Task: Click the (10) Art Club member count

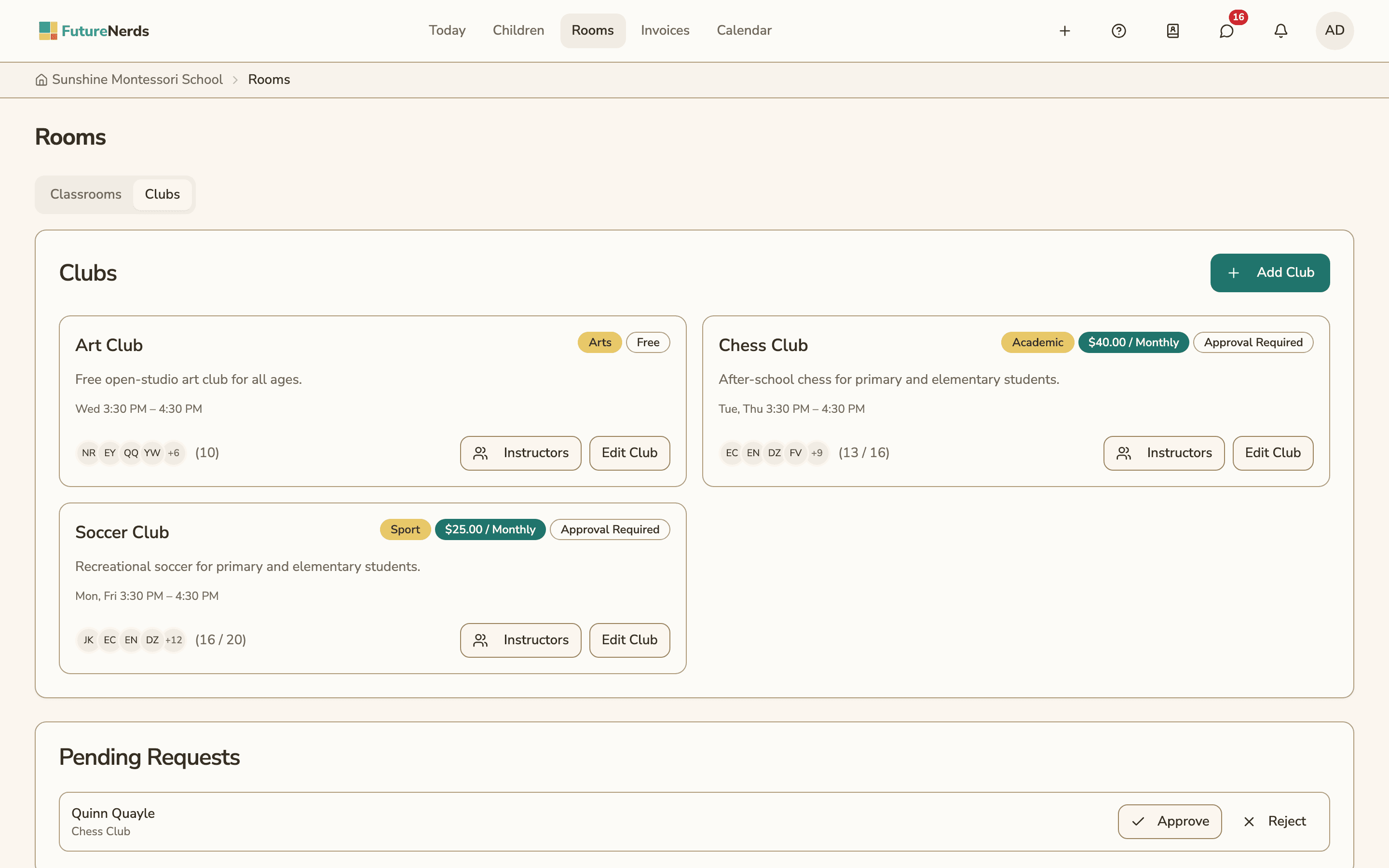Action: 207,453
